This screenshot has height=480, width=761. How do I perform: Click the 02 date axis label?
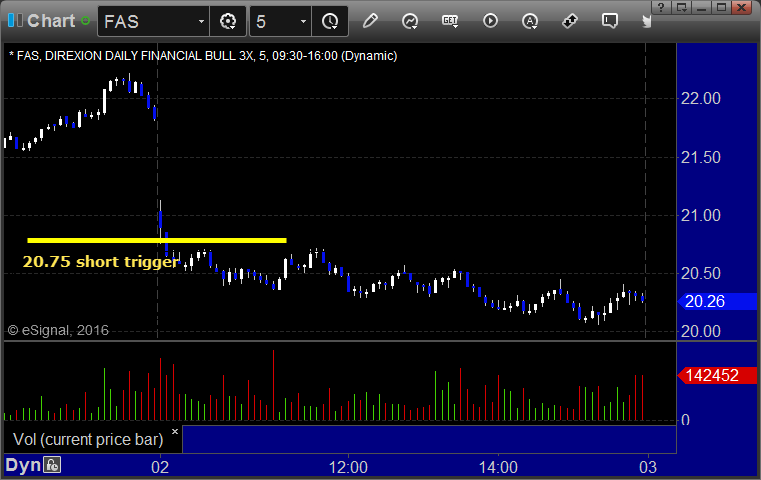pyautogui.click(x=160, y=467)
